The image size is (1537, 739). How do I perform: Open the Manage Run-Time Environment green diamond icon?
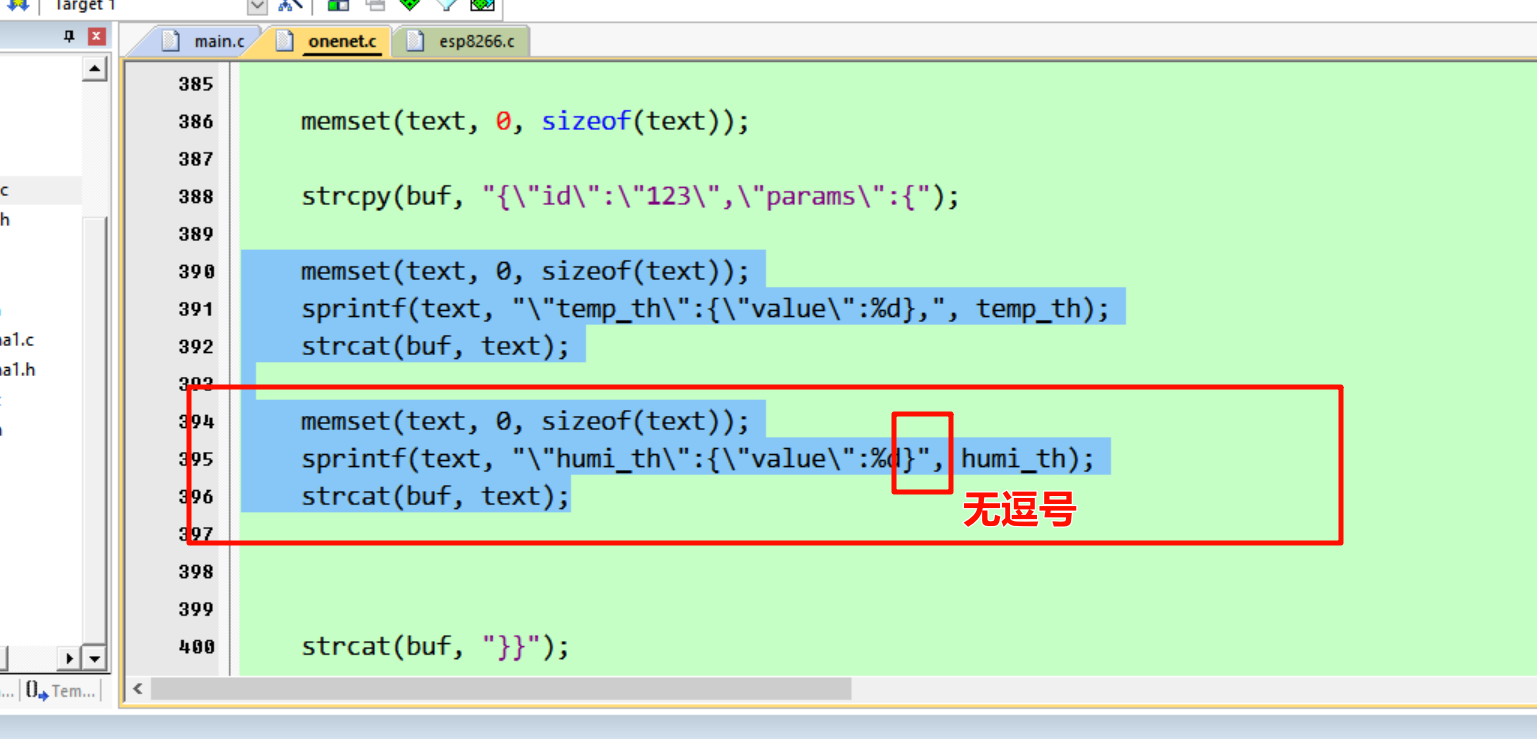[410, 5]
